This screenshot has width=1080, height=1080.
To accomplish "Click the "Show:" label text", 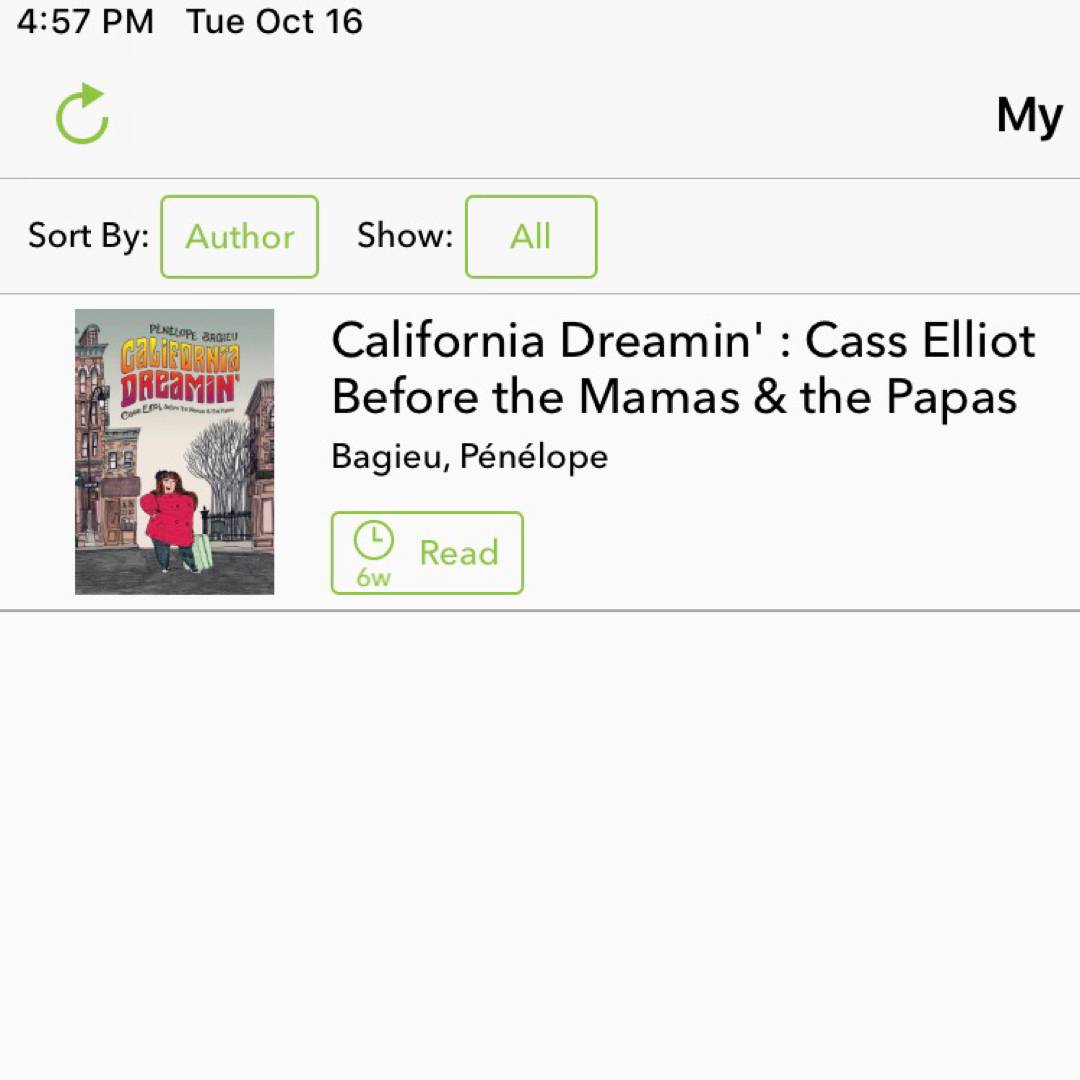I will (405, 236).
